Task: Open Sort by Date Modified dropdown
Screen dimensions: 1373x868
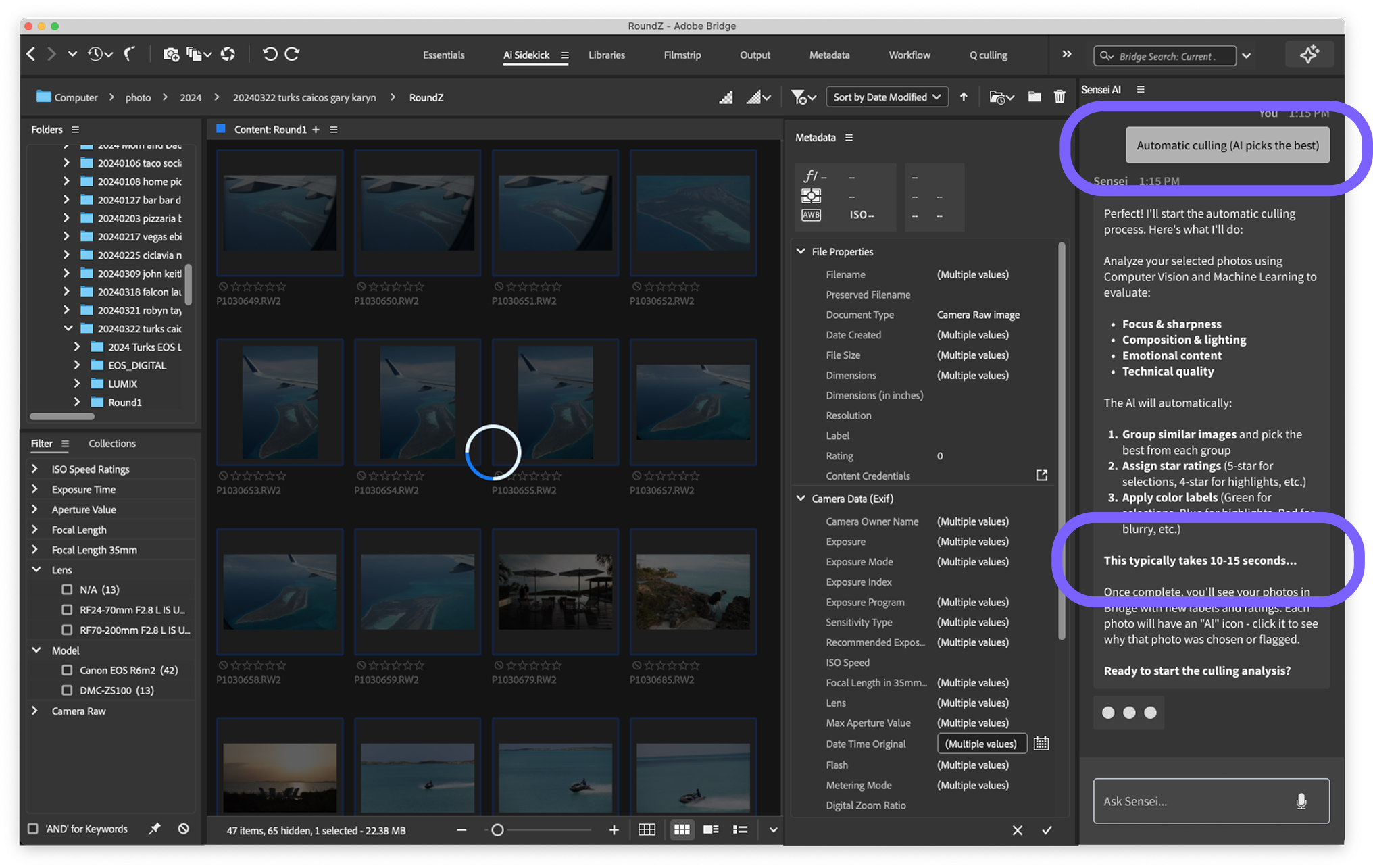Action: pyautogui.click(x=887, y=97)
